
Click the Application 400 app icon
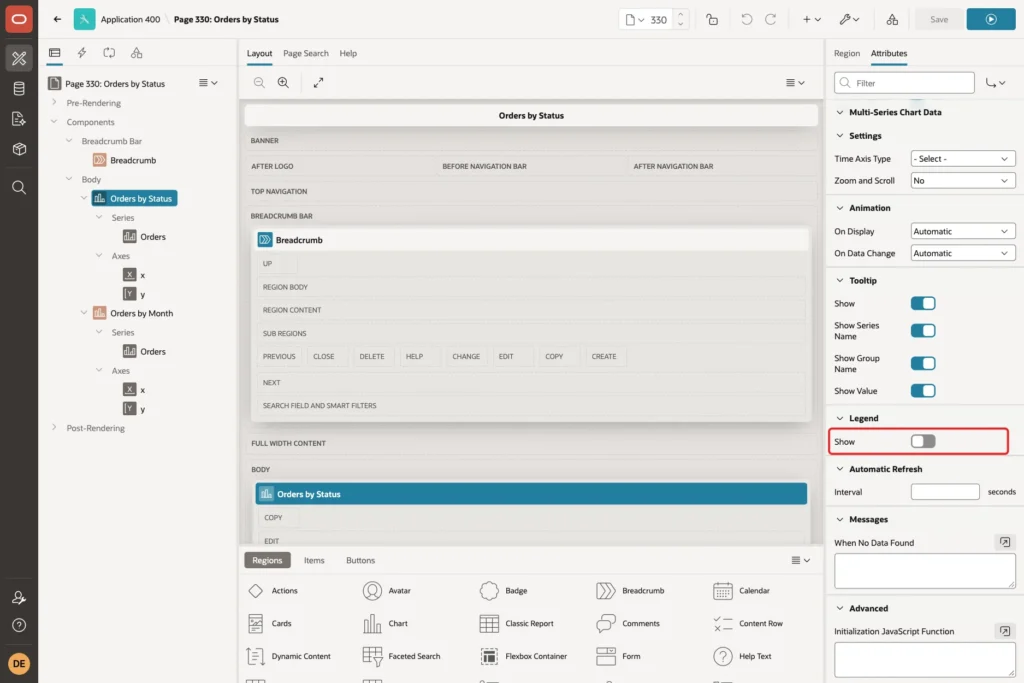pos(84,19)
